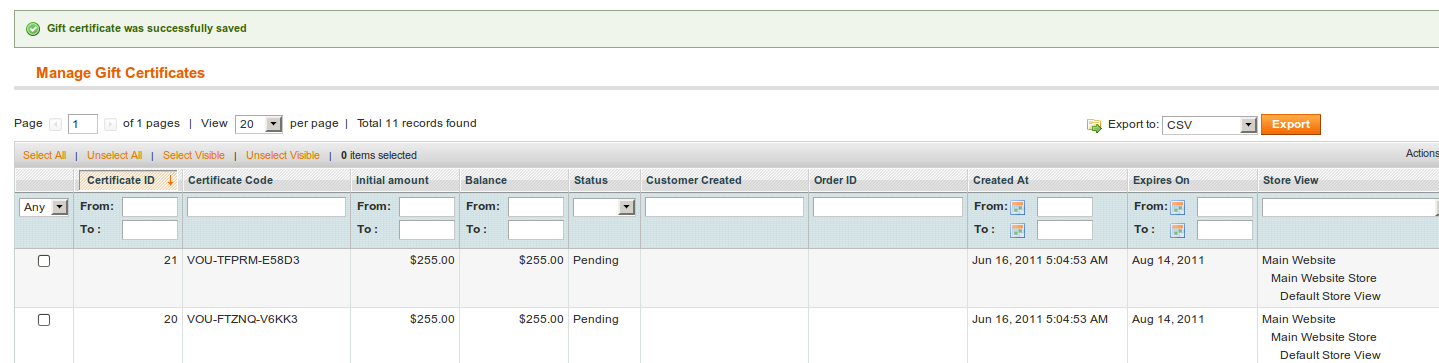The height and width of the screenshot is (363, 1439).
Task: Click Aug 14, 2011 expiry in row 21
Action: pos(1168,260)
